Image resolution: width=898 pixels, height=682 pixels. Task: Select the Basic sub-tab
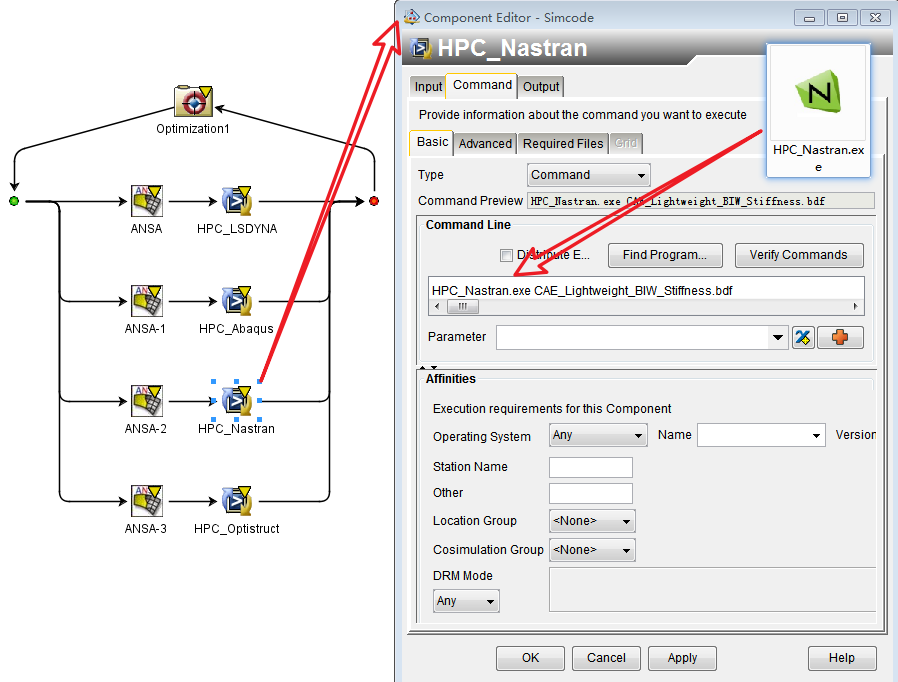[x=432, y=142]
